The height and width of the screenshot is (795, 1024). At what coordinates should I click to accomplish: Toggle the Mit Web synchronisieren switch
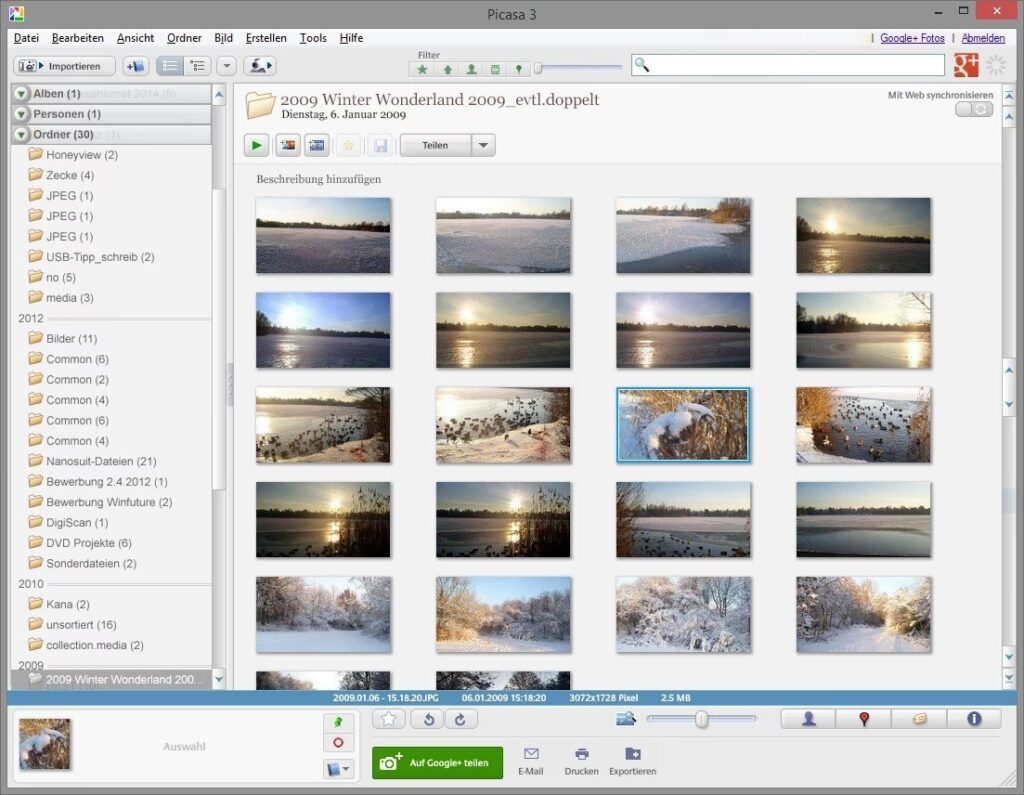(x=974, y=109)
